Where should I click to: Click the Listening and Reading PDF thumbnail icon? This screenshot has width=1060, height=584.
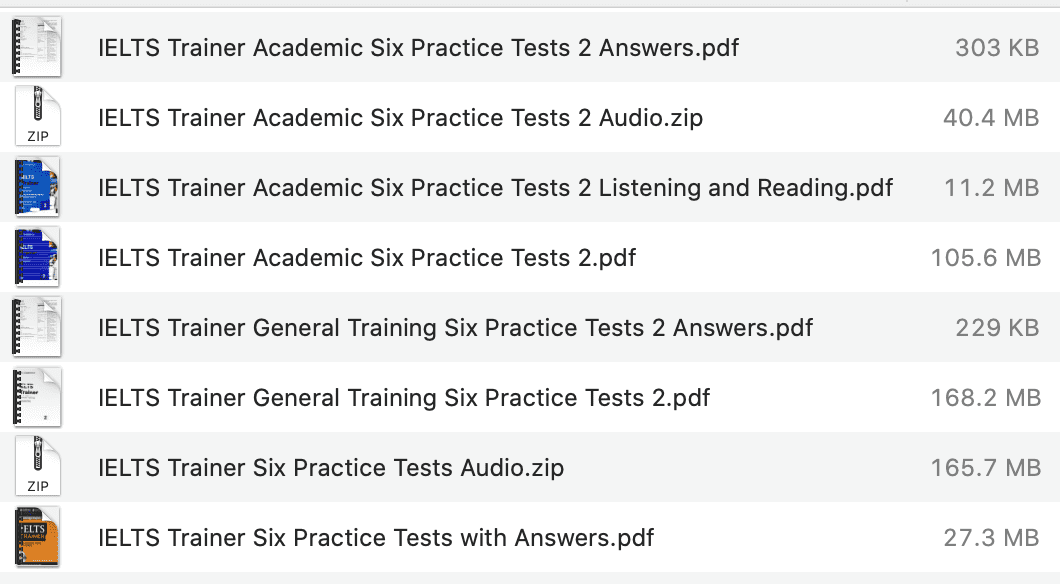[x=37, y=187]
